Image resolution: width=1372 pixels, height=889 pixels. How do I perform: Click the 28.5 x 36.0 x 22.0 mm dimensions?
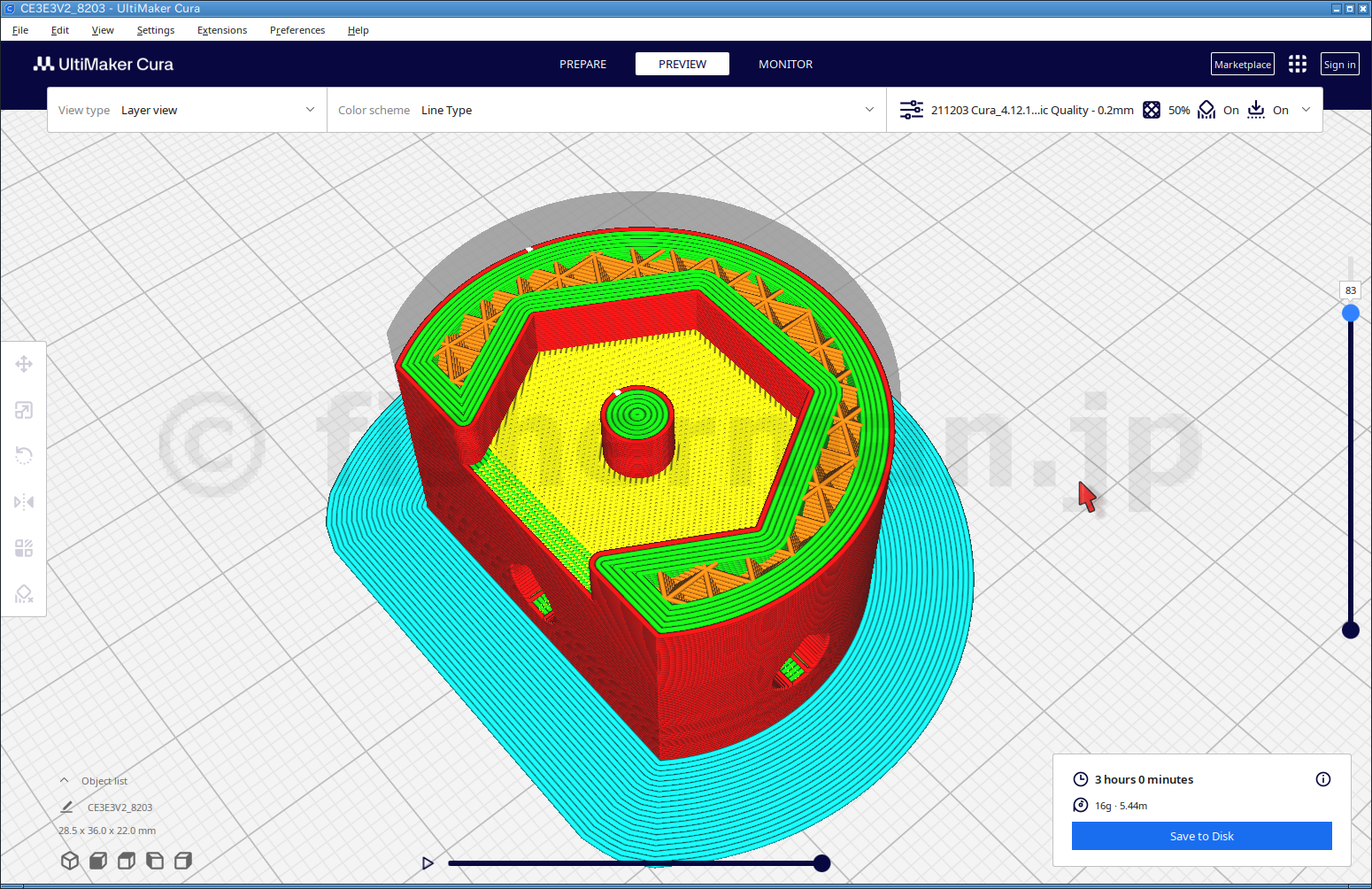[107, 831]
